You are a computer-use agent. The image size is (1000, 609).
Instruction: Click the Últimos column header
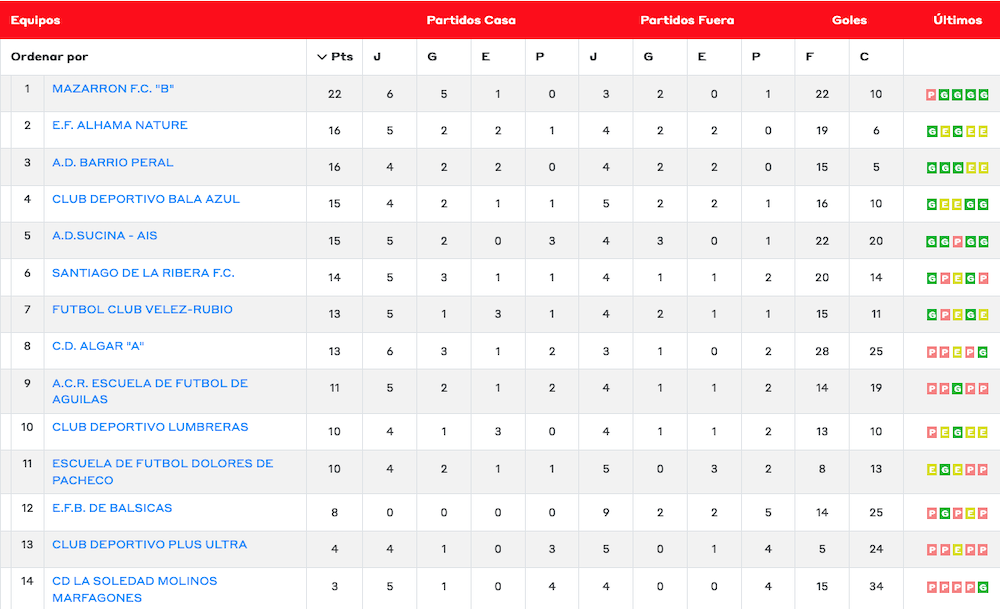tap(957, 20)
